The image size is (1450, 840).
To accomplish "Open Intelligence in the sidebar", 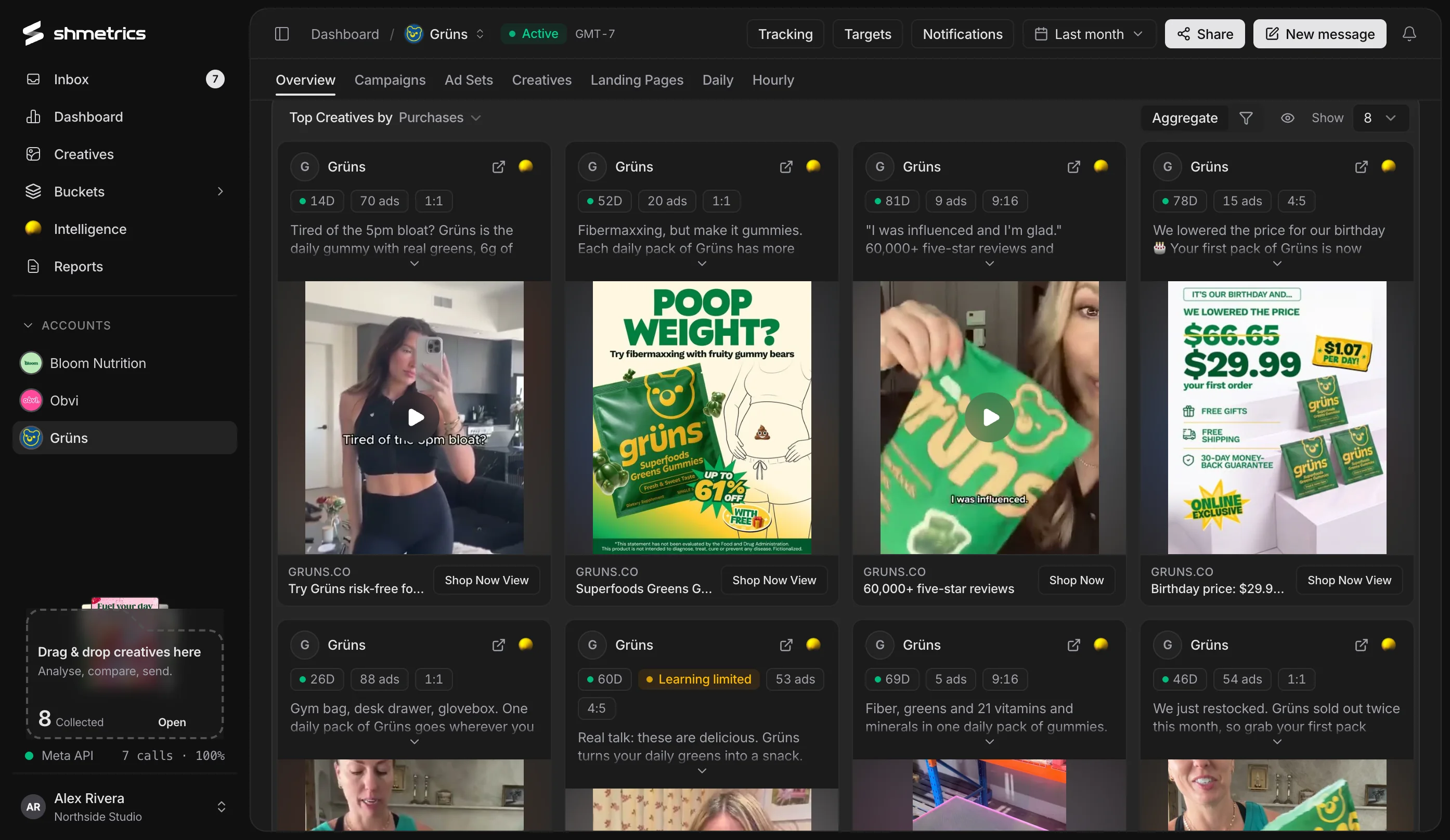I will coord(124,229).
